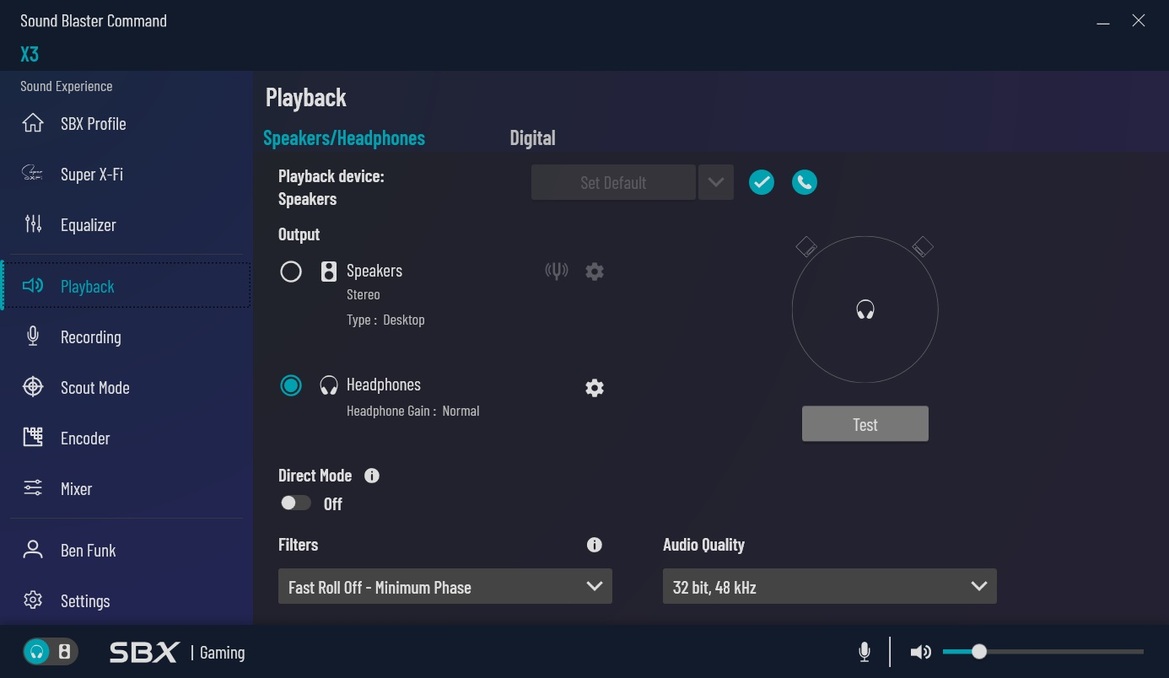Screen dimensions: 1169x678
Task: Select the Speakers output radio button
Action: click(x=291, y=271)
